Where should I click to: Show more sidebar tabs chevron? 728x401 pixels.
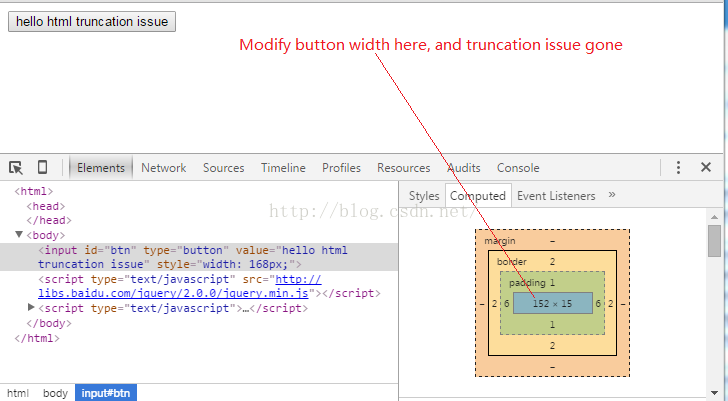(612, 194)
